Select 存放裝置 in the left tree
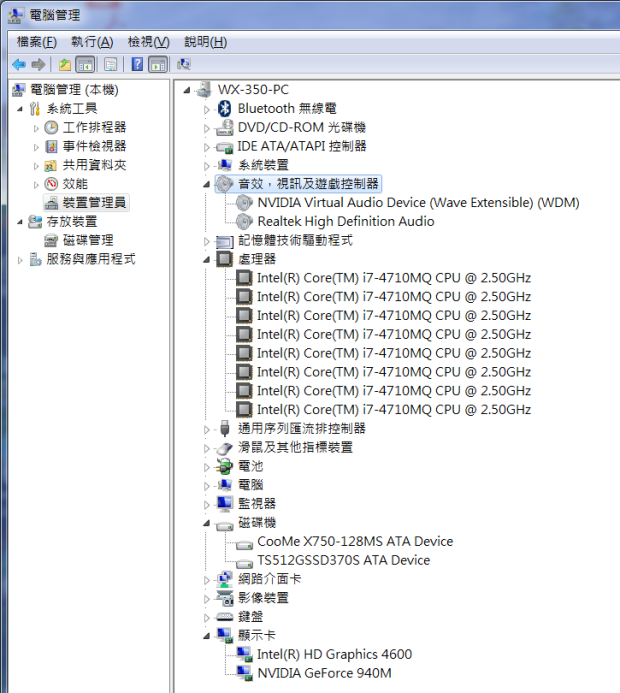 click(x=72, y=221)
